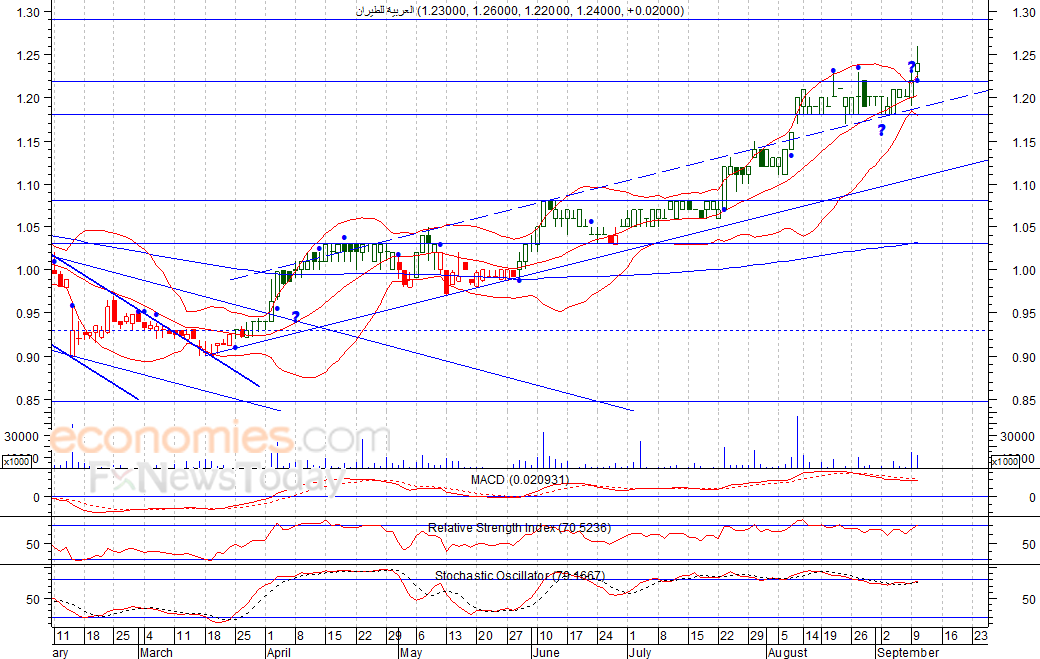Click the 1.30 label on left price axis
The image size is (1040, 659).
[x=29, y=12]
